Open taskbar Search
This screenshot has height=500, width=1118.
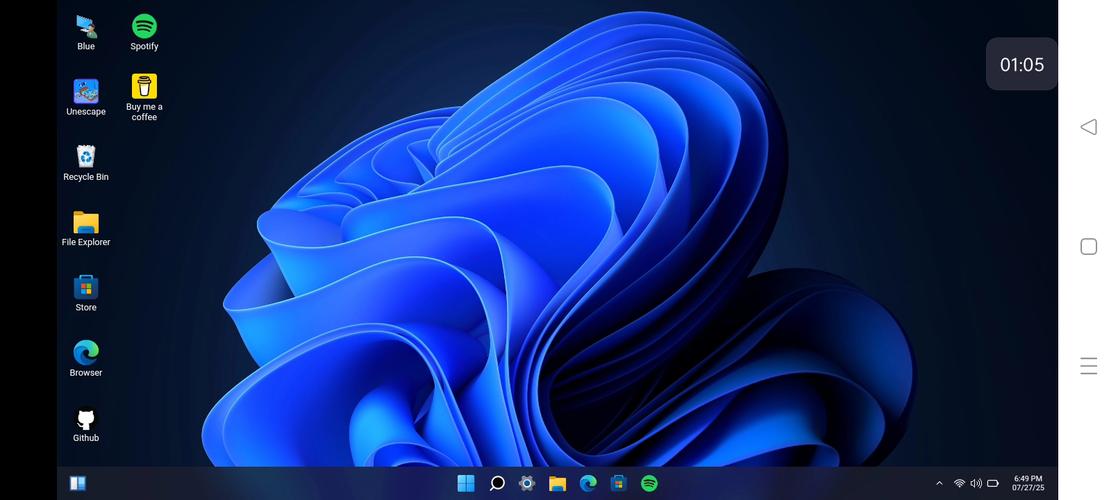coord(497,484)
